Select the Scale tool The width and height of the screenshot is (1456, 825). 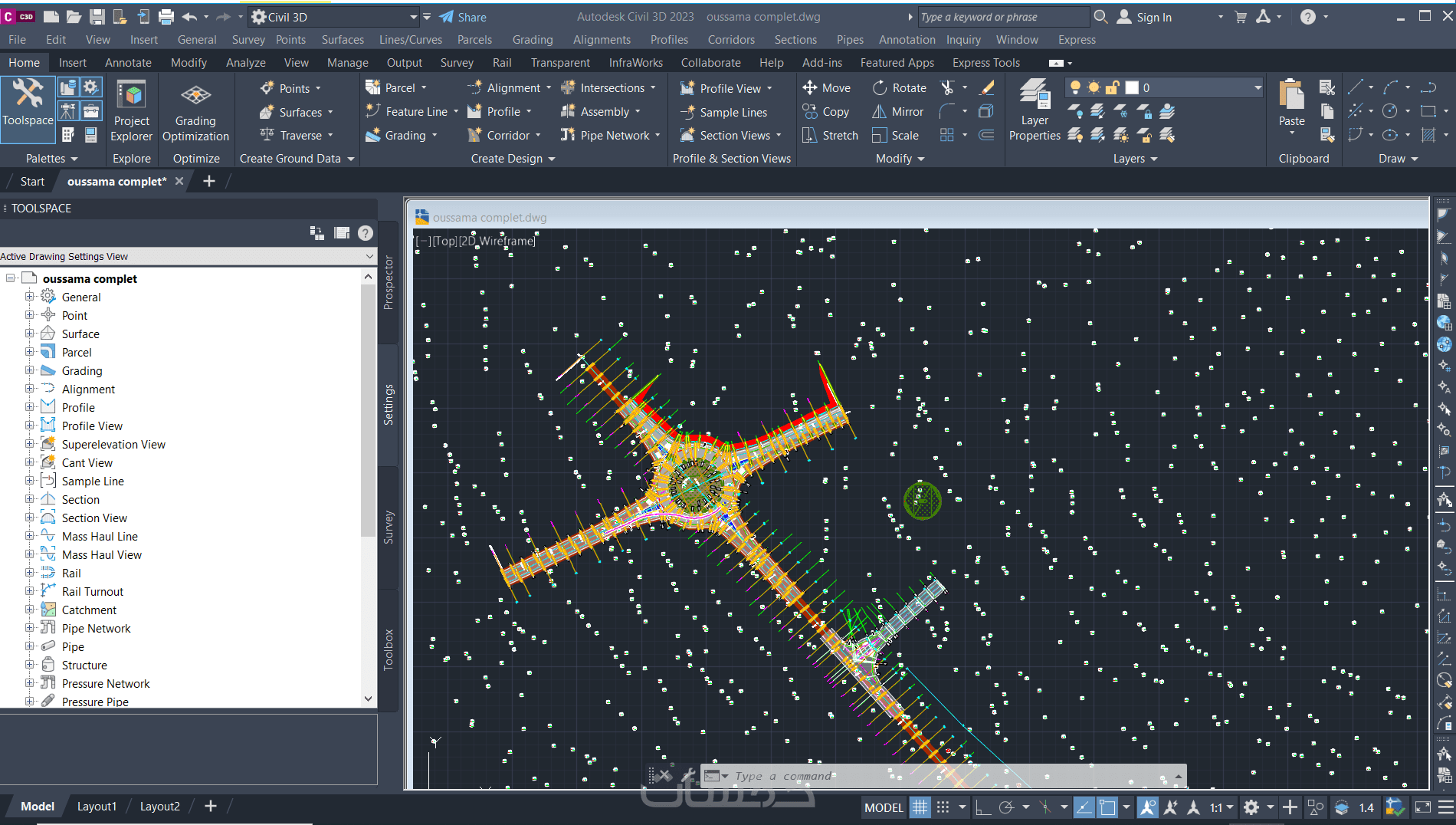click(895, 136)
